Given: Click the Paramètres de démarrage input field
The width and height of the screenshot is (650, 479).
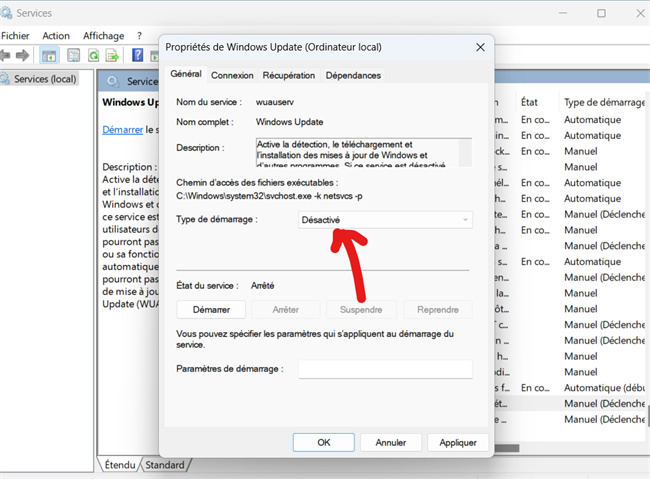Looking at the screenshot, I should pos(385,369).
